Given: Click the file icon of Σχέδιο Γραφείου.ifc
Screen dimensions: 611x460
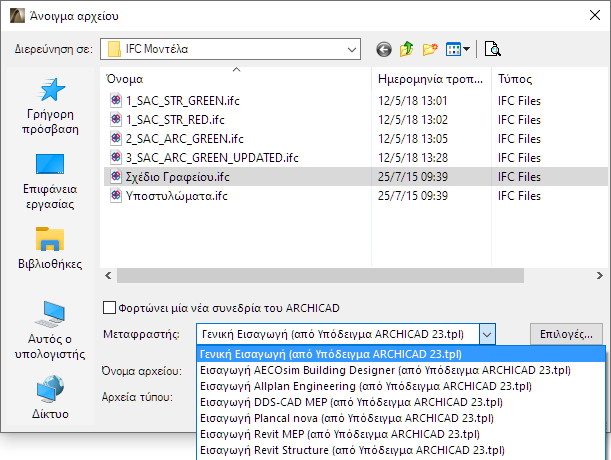Looking at the screenshot, I should pyautogui.click(x=115, y=177).
